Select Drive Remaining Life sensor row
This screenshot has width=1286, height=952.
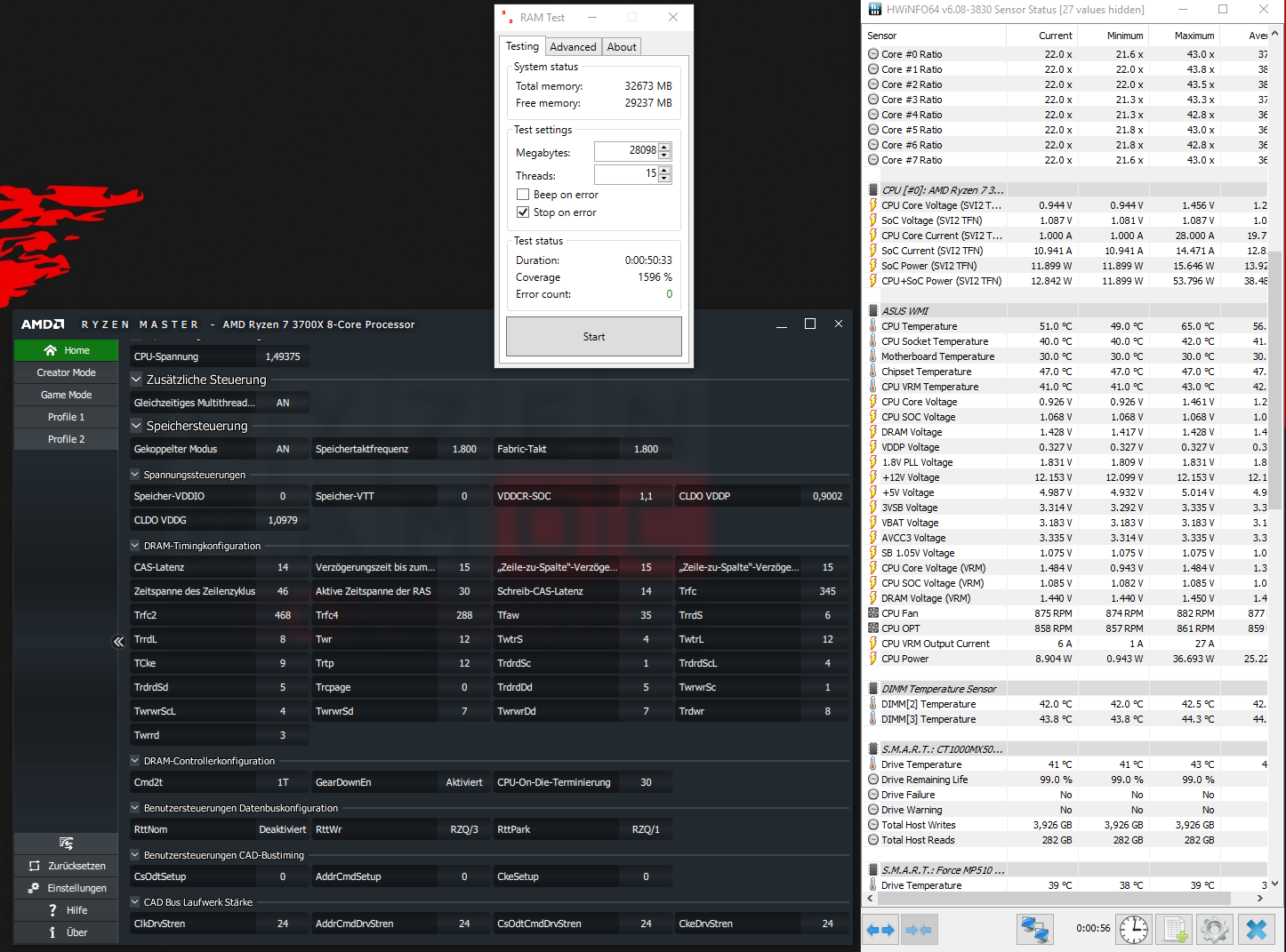tap(1065, 780)
